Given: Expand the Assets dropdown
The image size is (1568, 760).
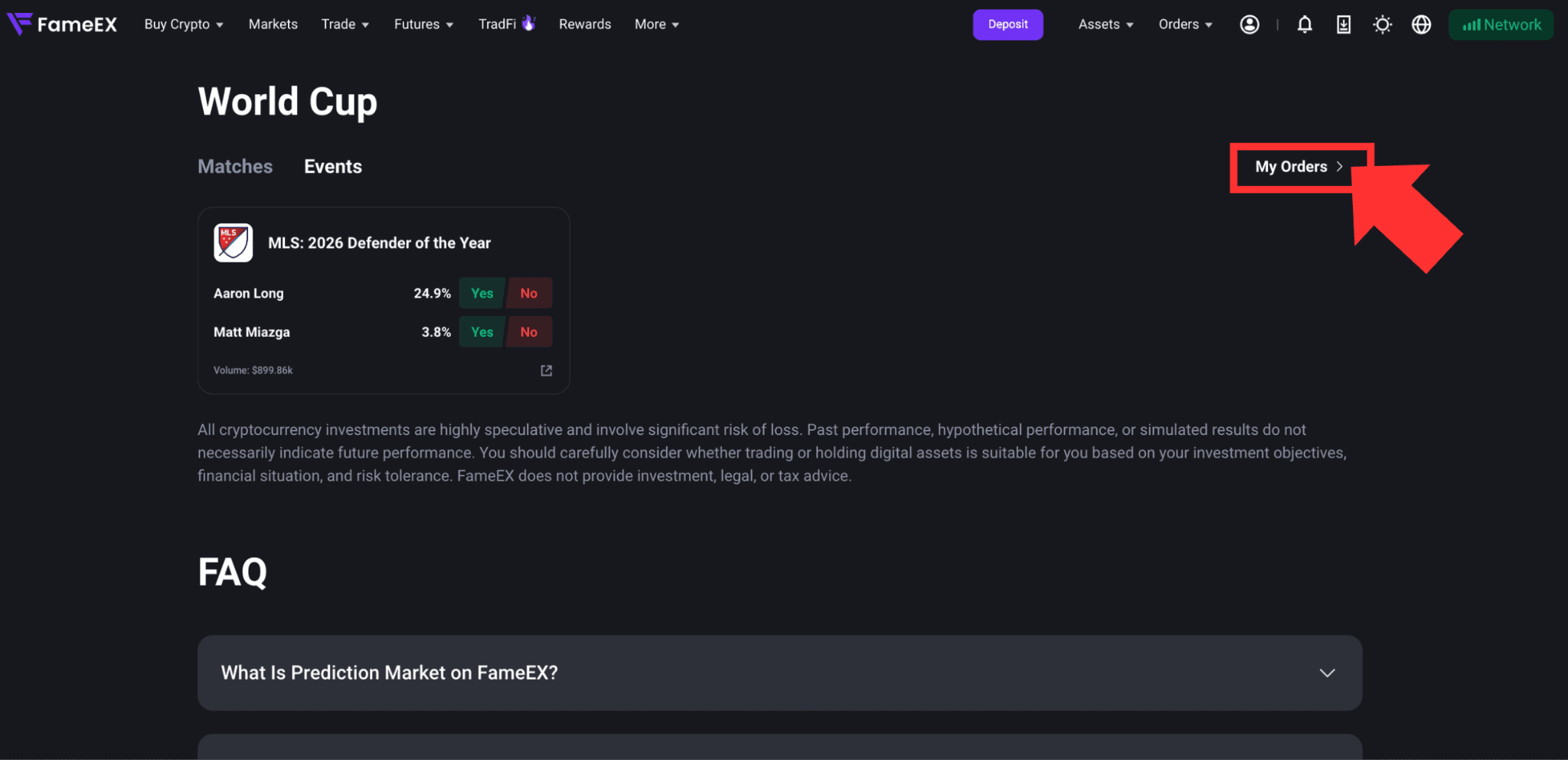Looking at the screenshot, I should coord(1106,24).
